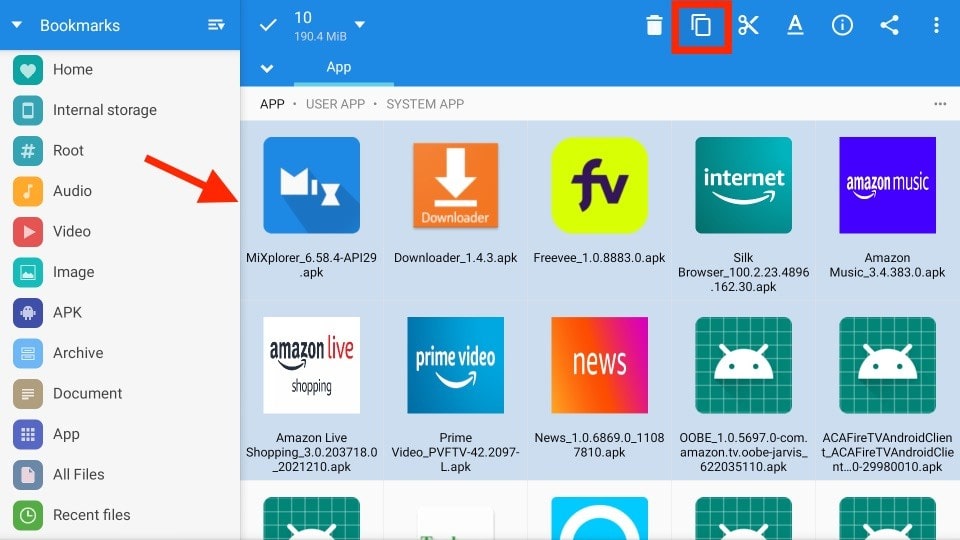Screen dimensions: 960x540
Task: Select the News app icon
Action: (x=599, y=365)
